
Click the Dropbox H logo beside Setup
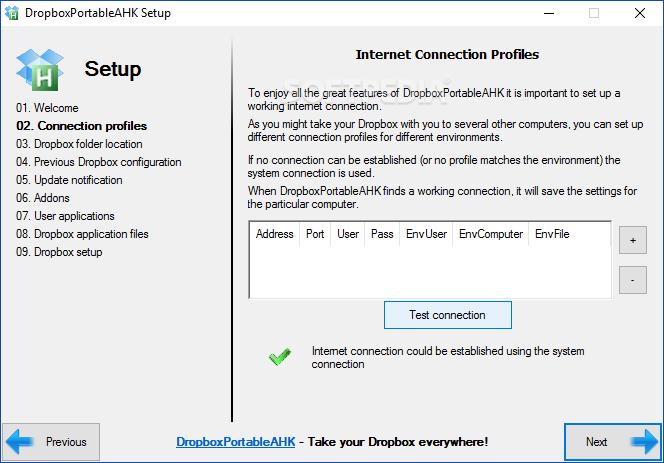coord(40,70)
